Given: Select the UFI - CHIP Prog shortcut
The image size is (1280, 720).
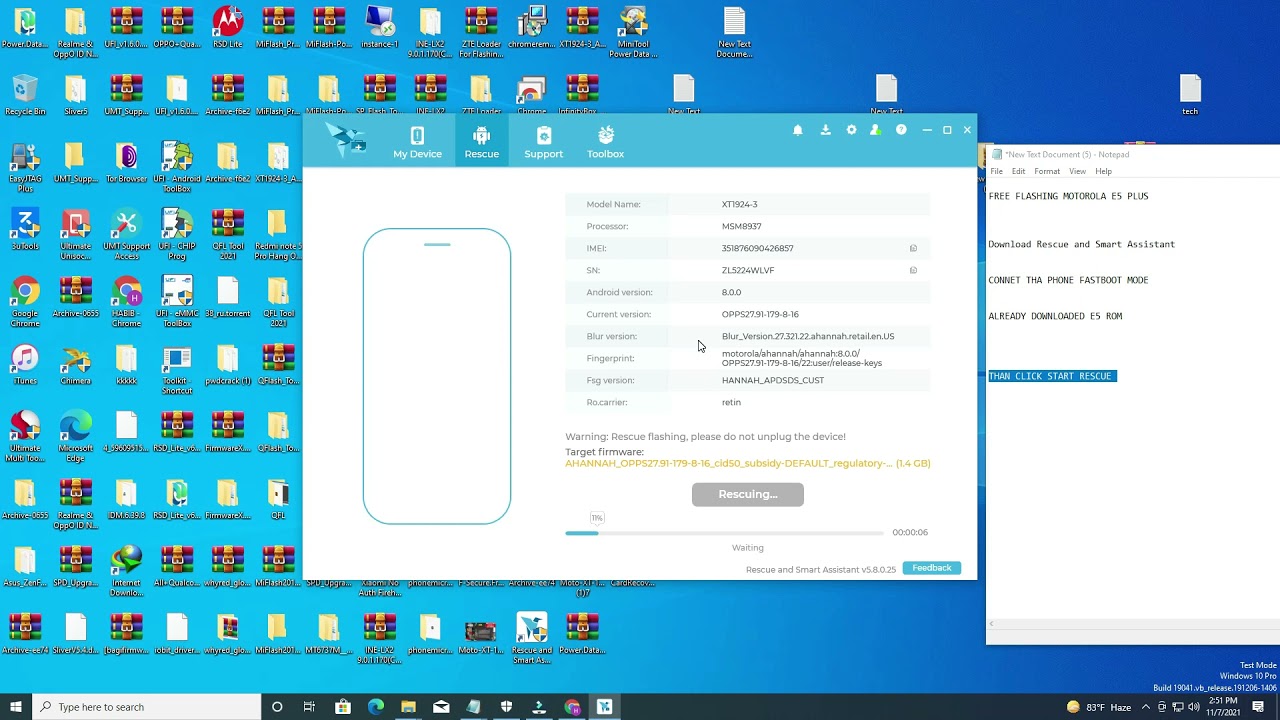Looking at the screenshot, I should (x=177, y=235).
